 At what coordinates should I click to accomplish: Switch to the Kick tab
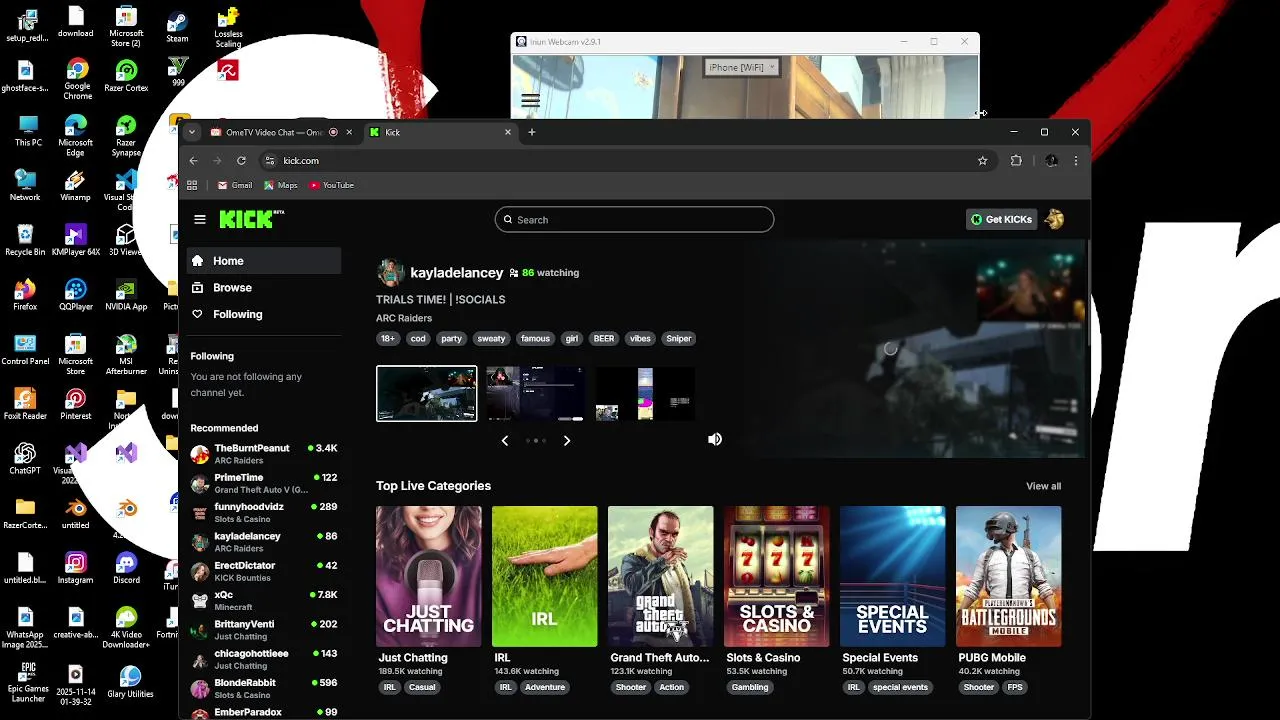(x=440, y=132)
